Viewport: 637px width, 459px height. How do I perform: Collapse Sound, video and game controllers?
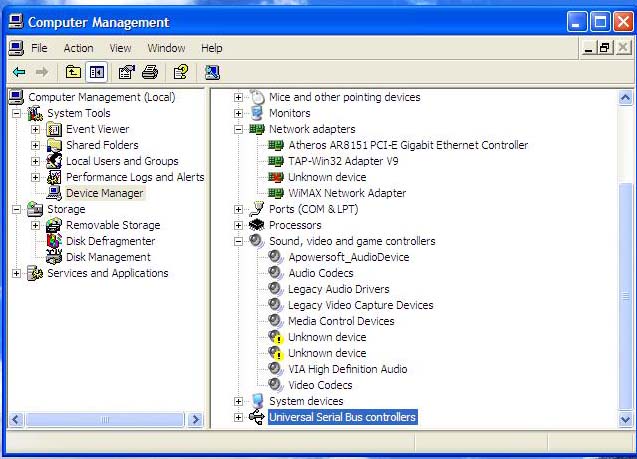[238, 241]
